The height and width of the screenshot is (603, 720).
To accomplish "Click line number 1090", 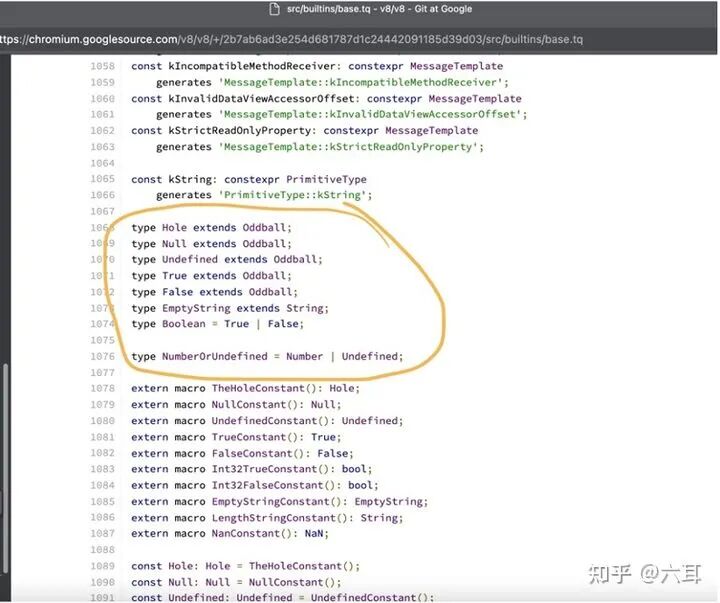I will [102, 582].
